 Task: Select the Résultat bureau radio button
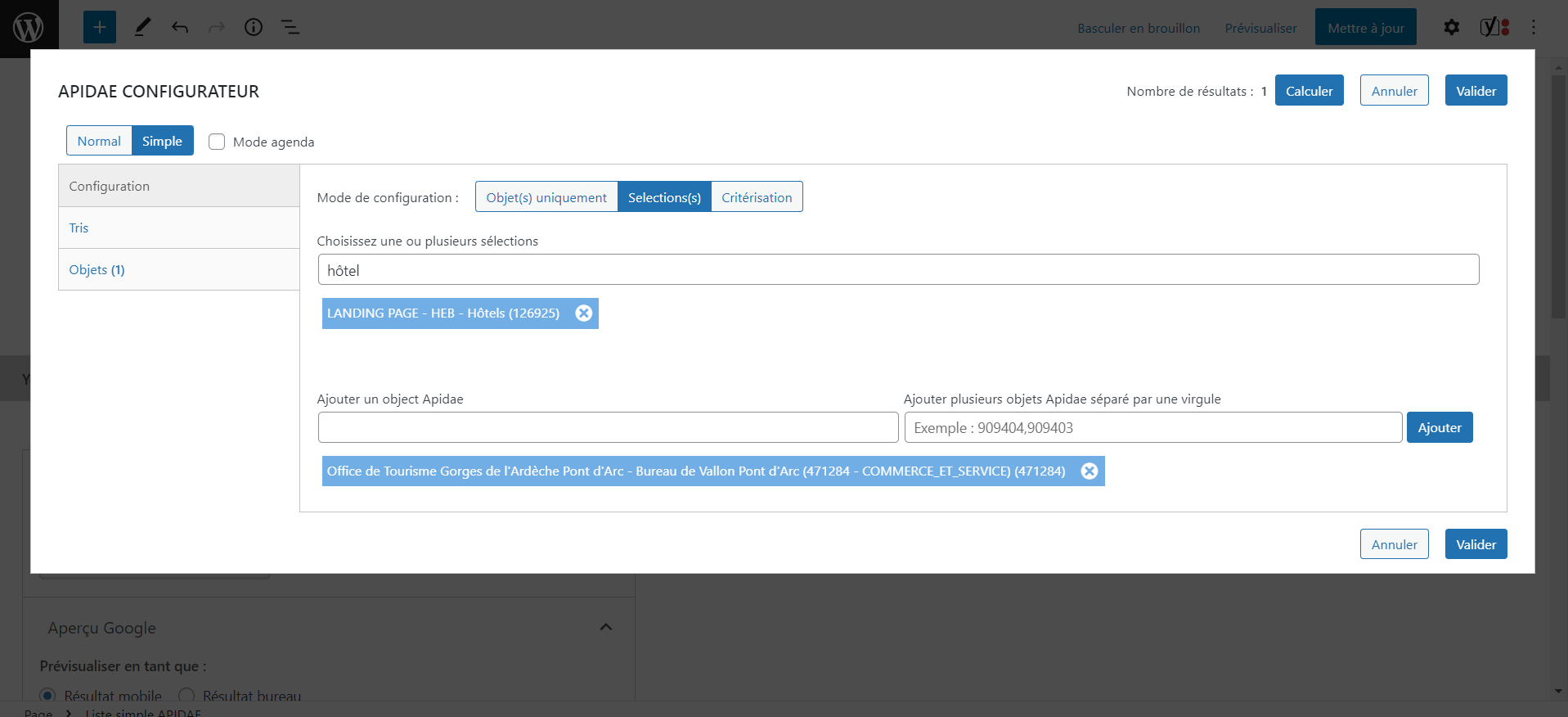pos(186,696)
